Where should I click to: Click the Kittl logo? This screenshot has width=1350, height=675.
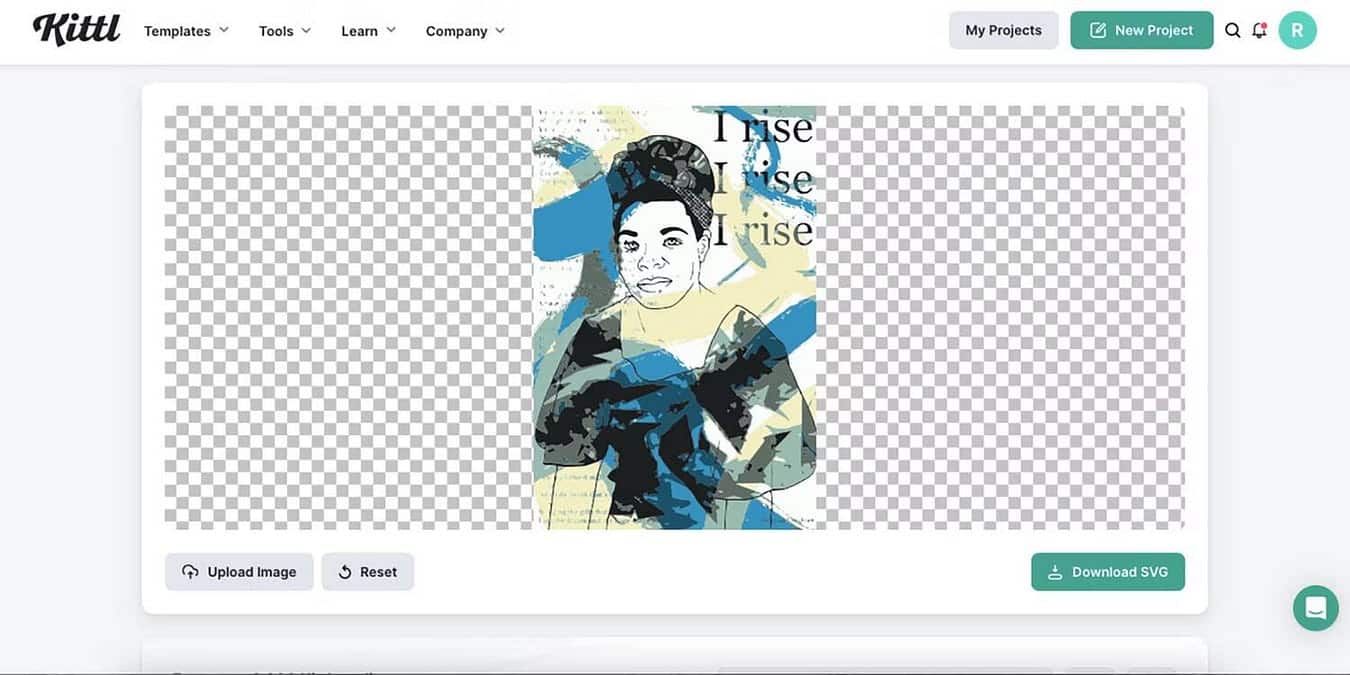click(x=76, y=29)
